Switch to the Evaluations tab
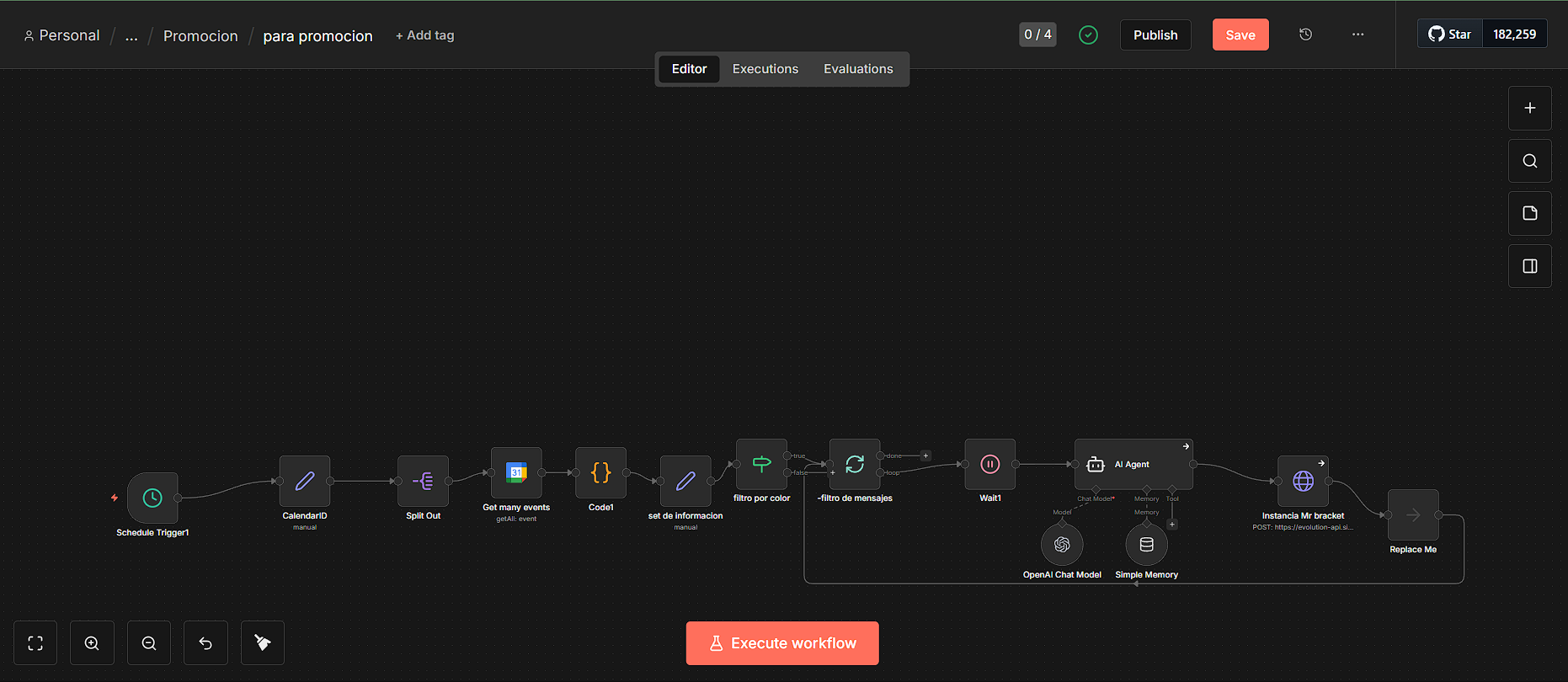Image resolution: width=1568 pixels, height=682 pixels. point(858,69)
